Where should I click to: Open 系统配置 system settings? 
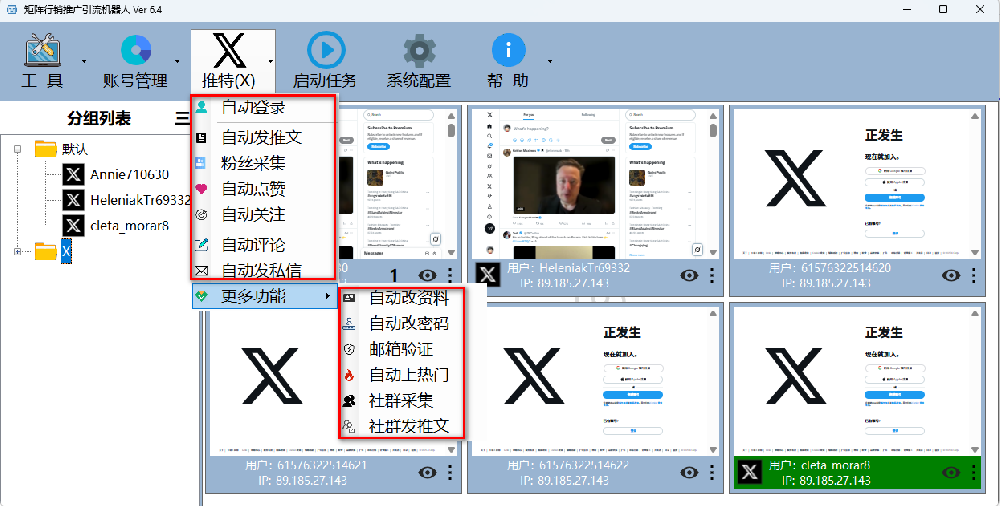[418, 61]
